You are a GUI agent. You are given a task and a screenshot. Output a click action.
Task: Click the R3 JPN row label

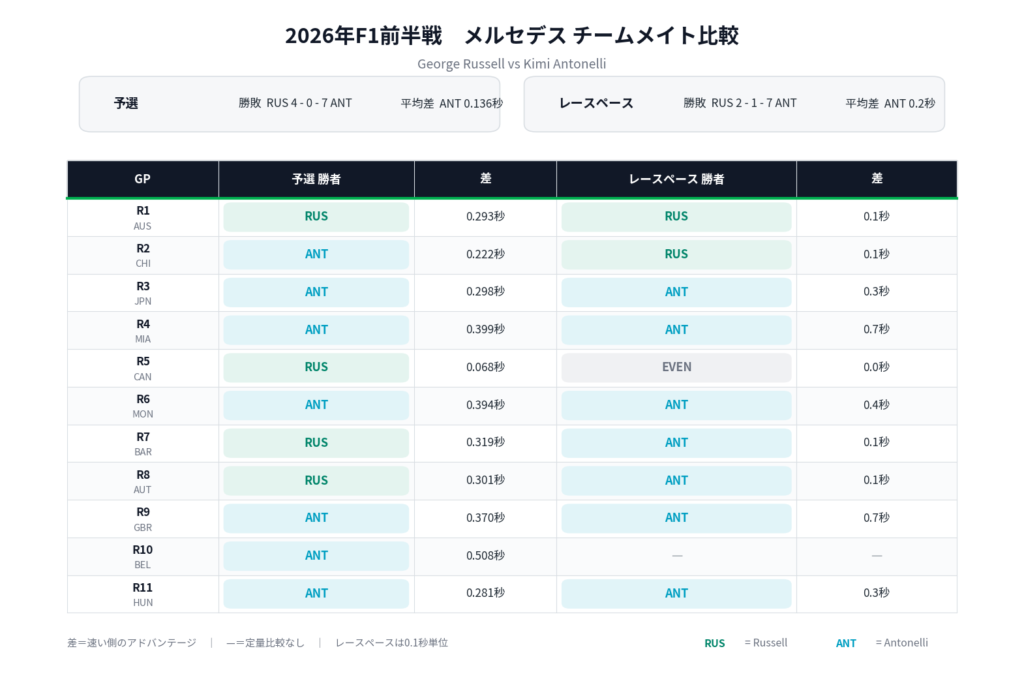coord(142,293)
